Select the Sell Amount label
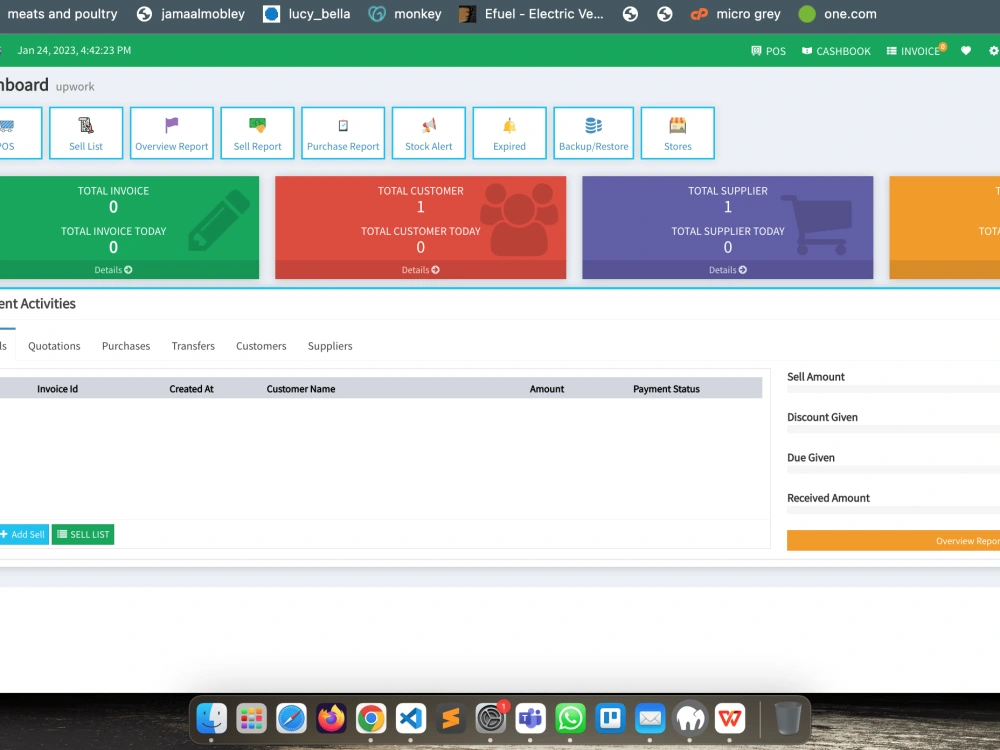This screenshot has width=1000, height=750. [x=816, y=377]
